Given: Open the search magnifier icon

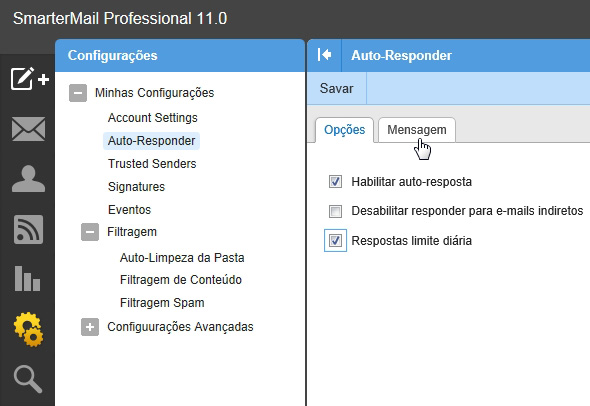Looking at the screenshot, I should [x=28, y=379].
